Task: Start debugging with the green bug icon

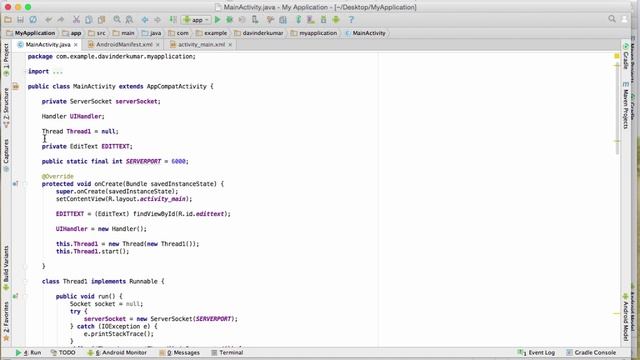Action: 230,20
